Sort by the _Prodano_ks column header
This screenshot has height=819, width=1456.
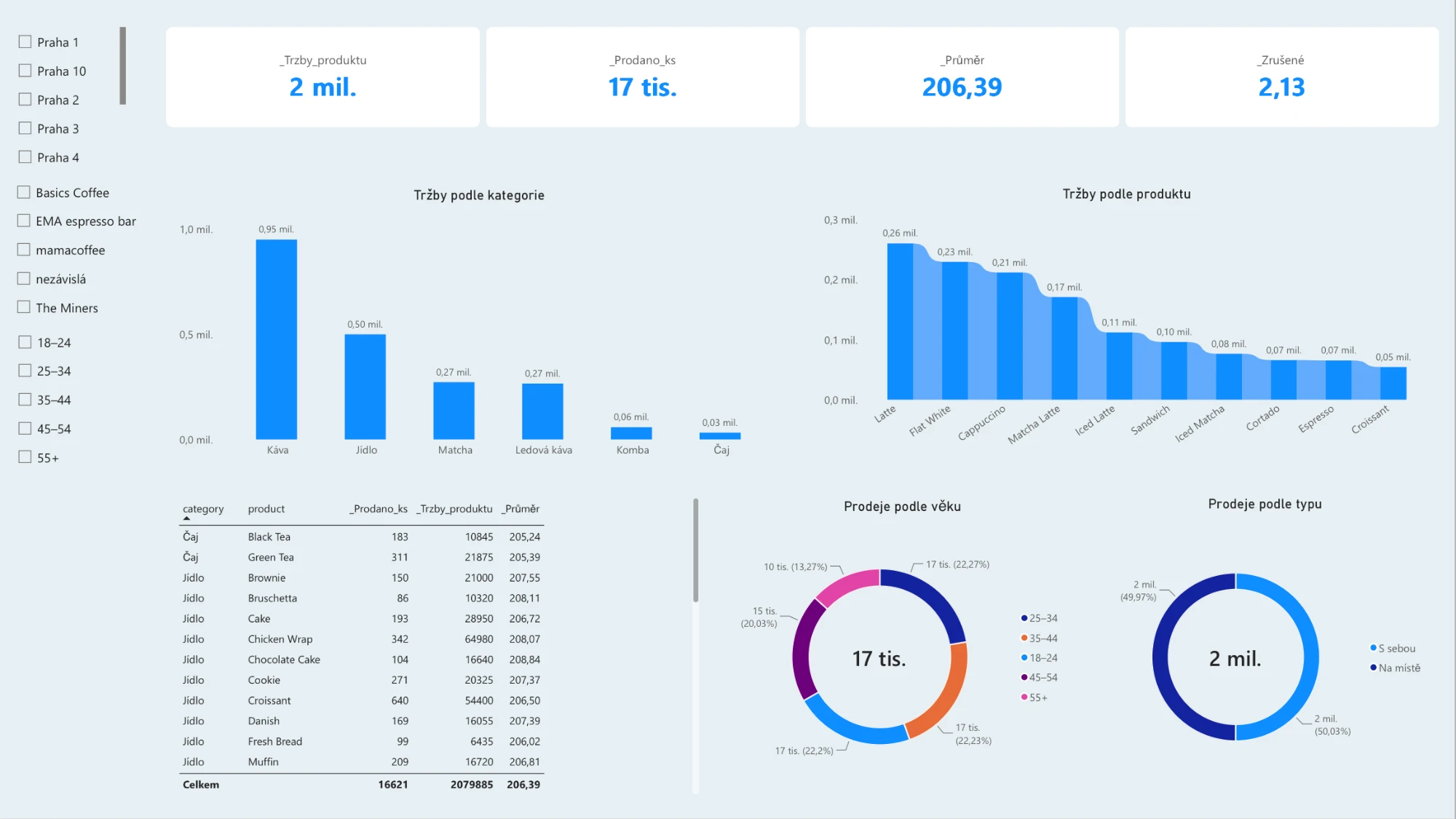click(379, 509)
